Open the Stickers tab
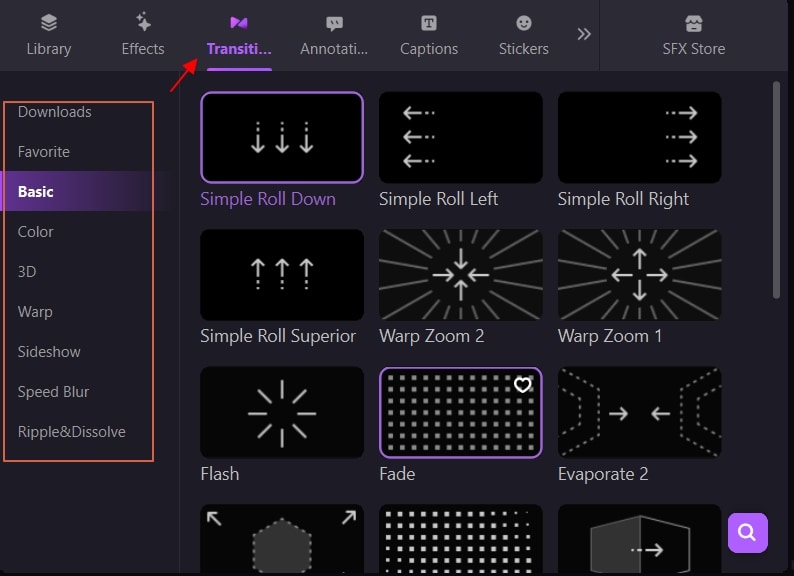Viewport: 794px width, 576px height. coord(524,35)
